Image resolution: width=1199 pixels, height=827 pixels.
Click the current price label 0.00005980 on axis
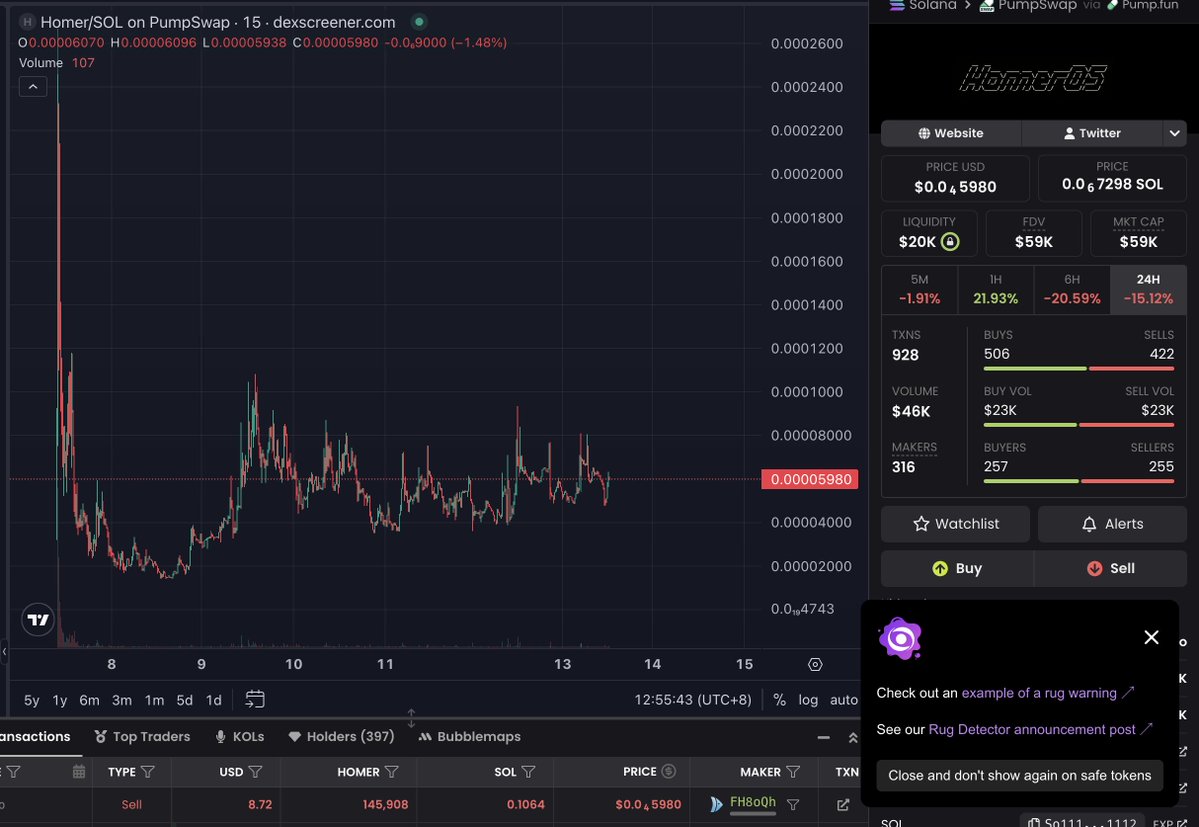click(x=810, y=479)
